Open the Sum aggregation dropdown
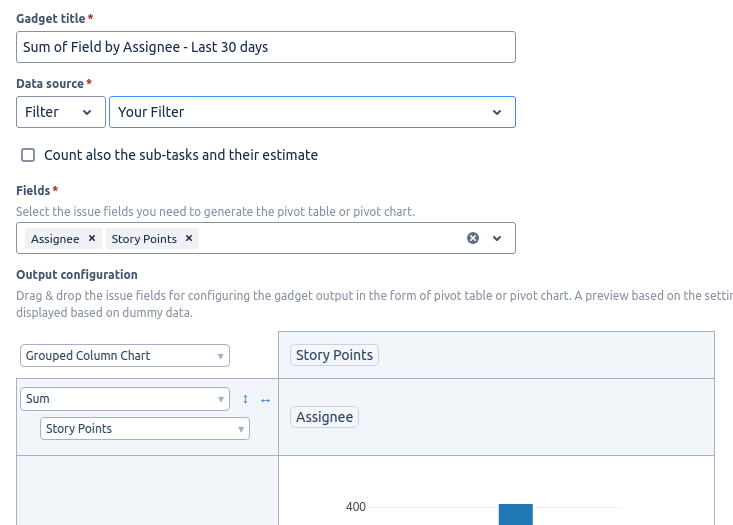The width and height of the screenshot is (733, 525). tap(125, 399)
